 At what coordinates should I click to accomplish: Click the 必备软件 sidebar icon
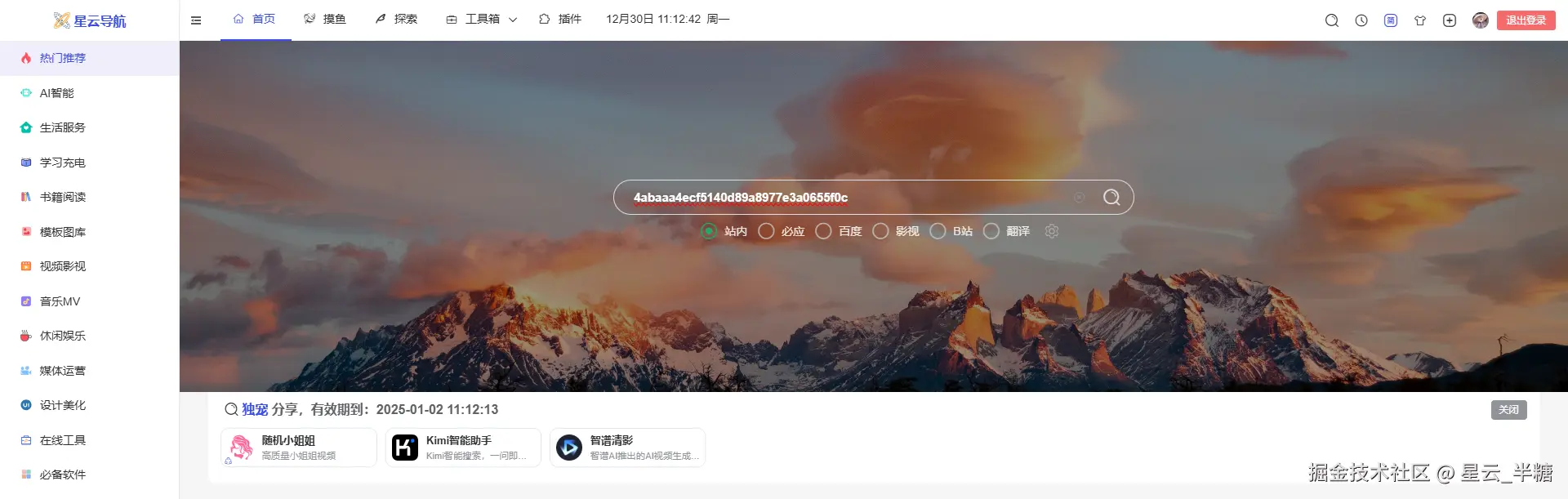tap(26, 474)
